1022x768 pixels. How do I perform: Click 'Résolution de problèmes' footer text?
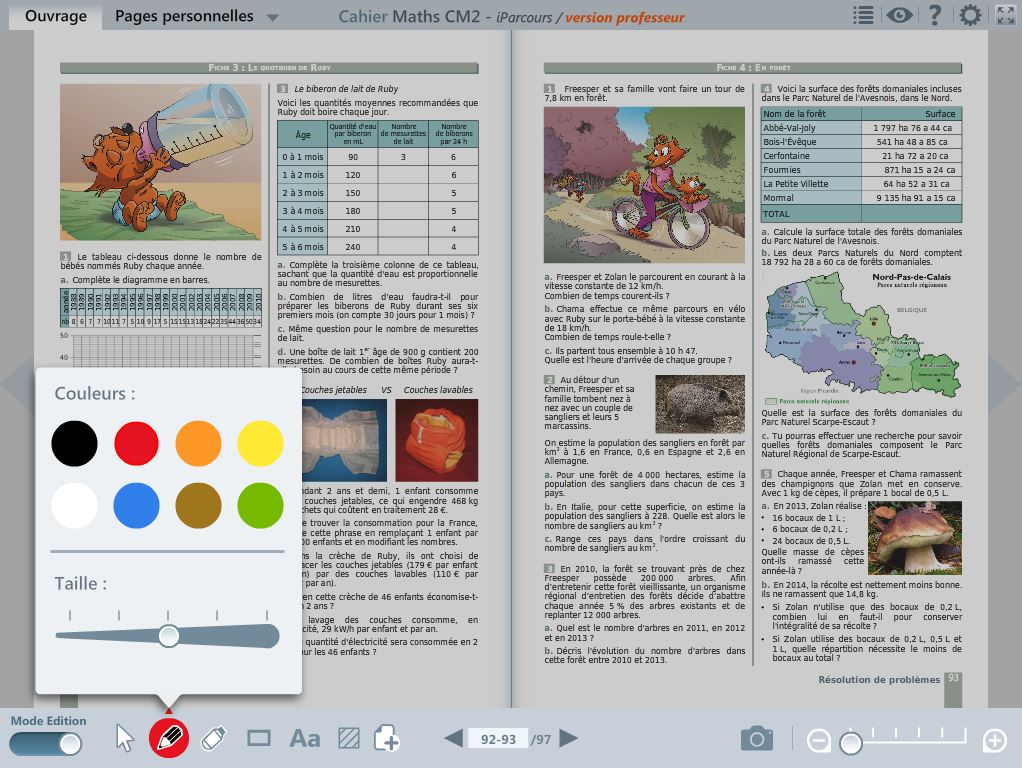pyautogui.click(x=879, y=679)
